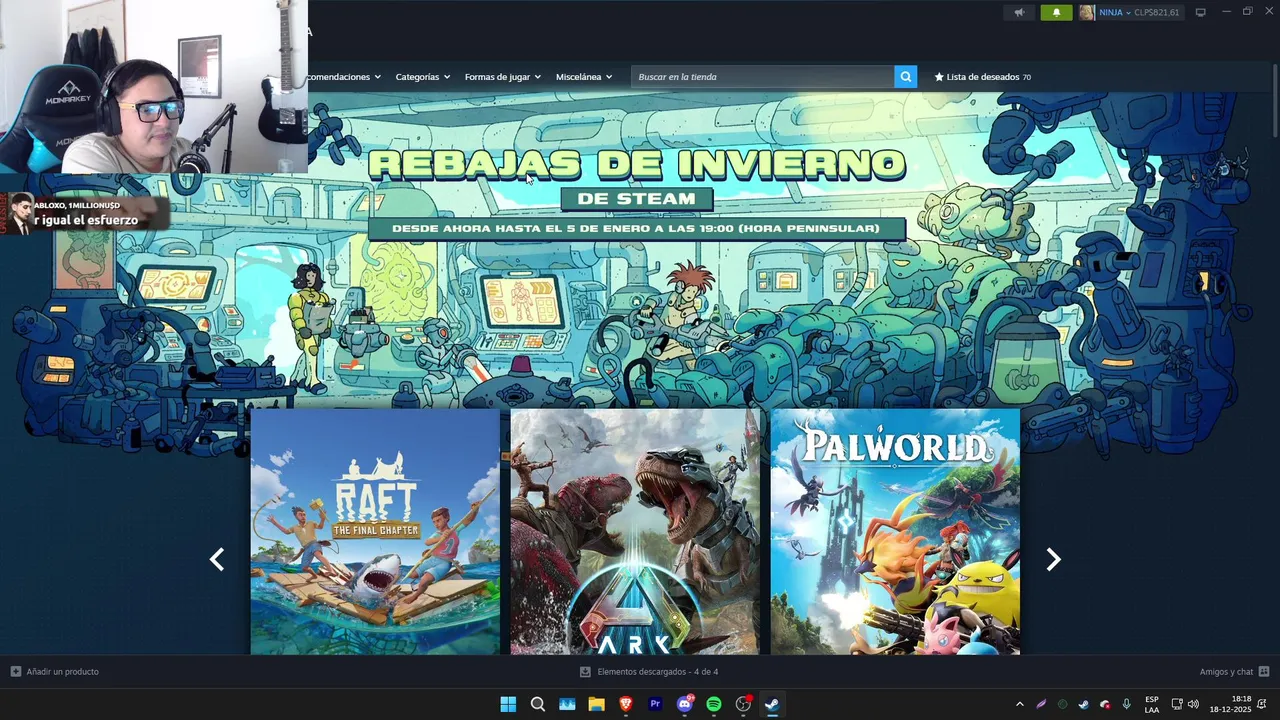1280x720 pixels.
Task: Expand the NINJA account dropdown
Action: click(1115, 12)
